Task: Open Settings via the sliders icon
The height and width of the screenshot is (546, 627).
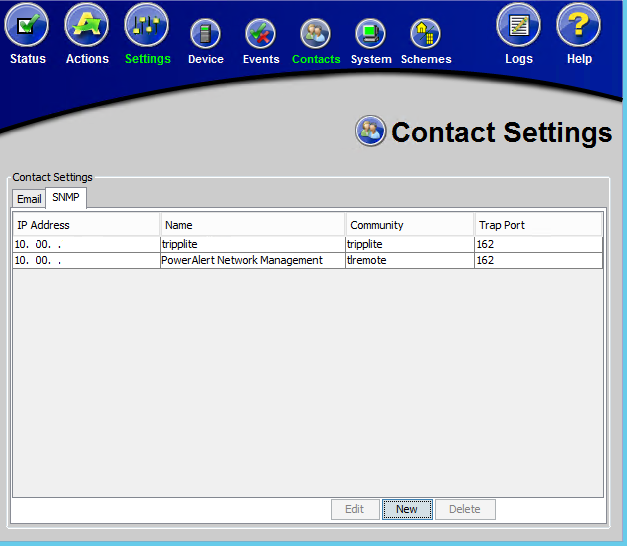Action: 147,25
